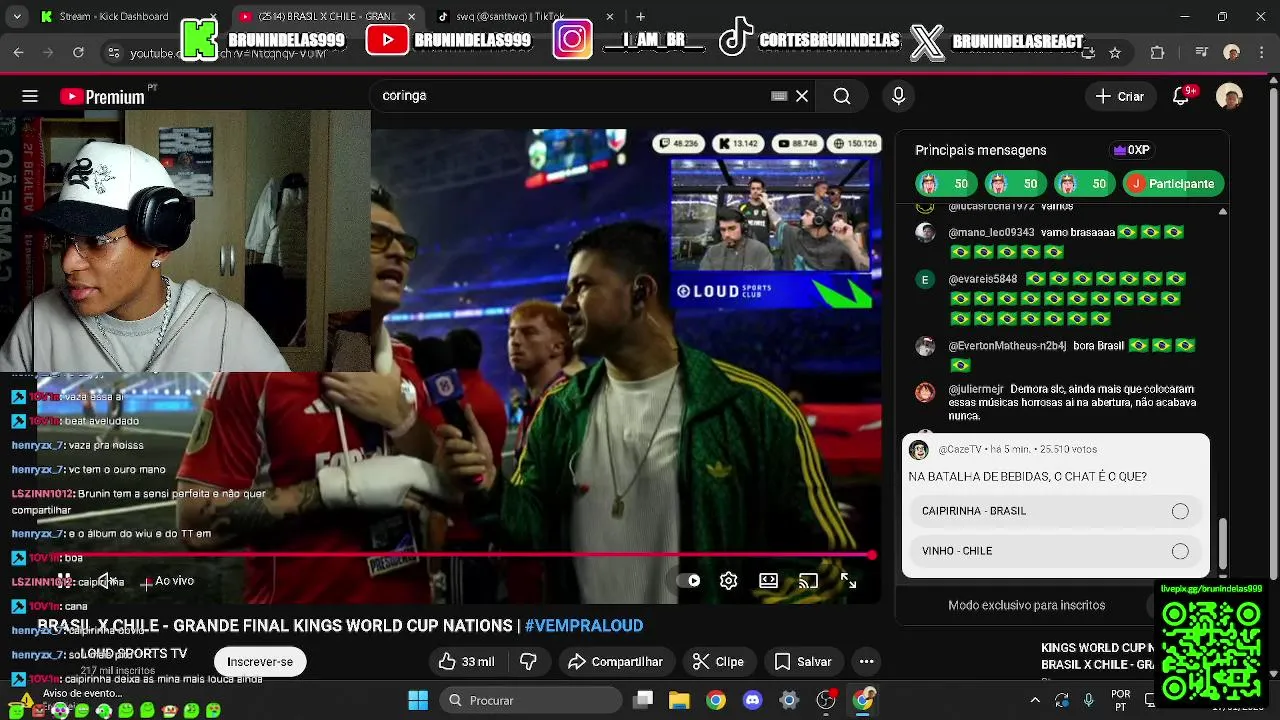
Task: Open the YouTube guide hamburger menu
Action: click(x=30, y=96)
